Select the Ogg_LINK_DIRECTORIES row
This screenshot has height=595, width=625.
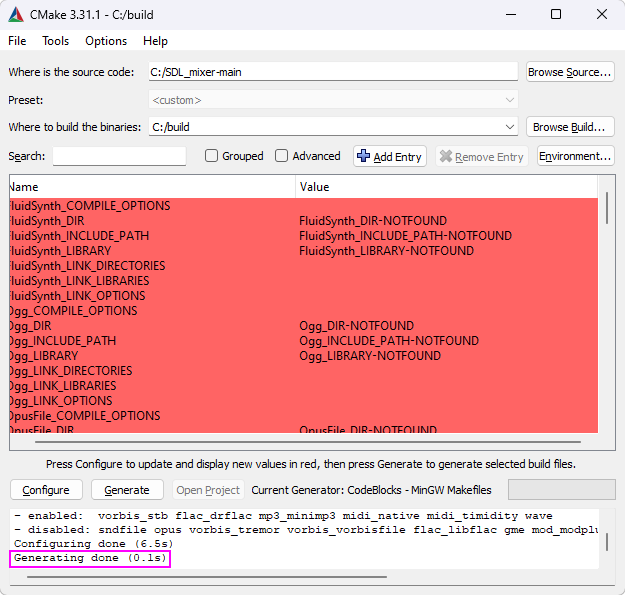tap(303, 371)
